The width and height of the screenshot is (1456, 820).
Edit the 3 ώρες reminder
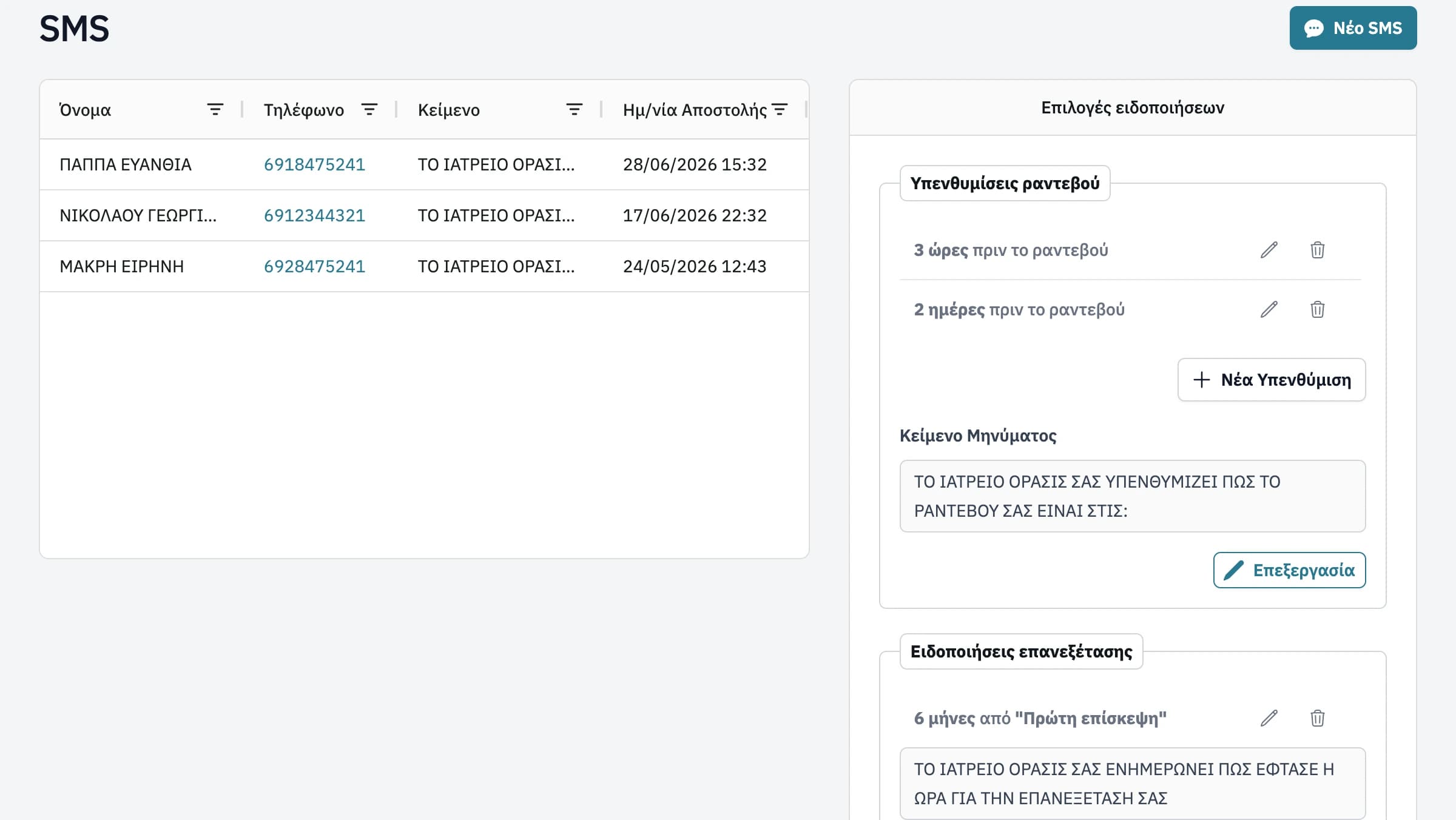coord(1269,250)
